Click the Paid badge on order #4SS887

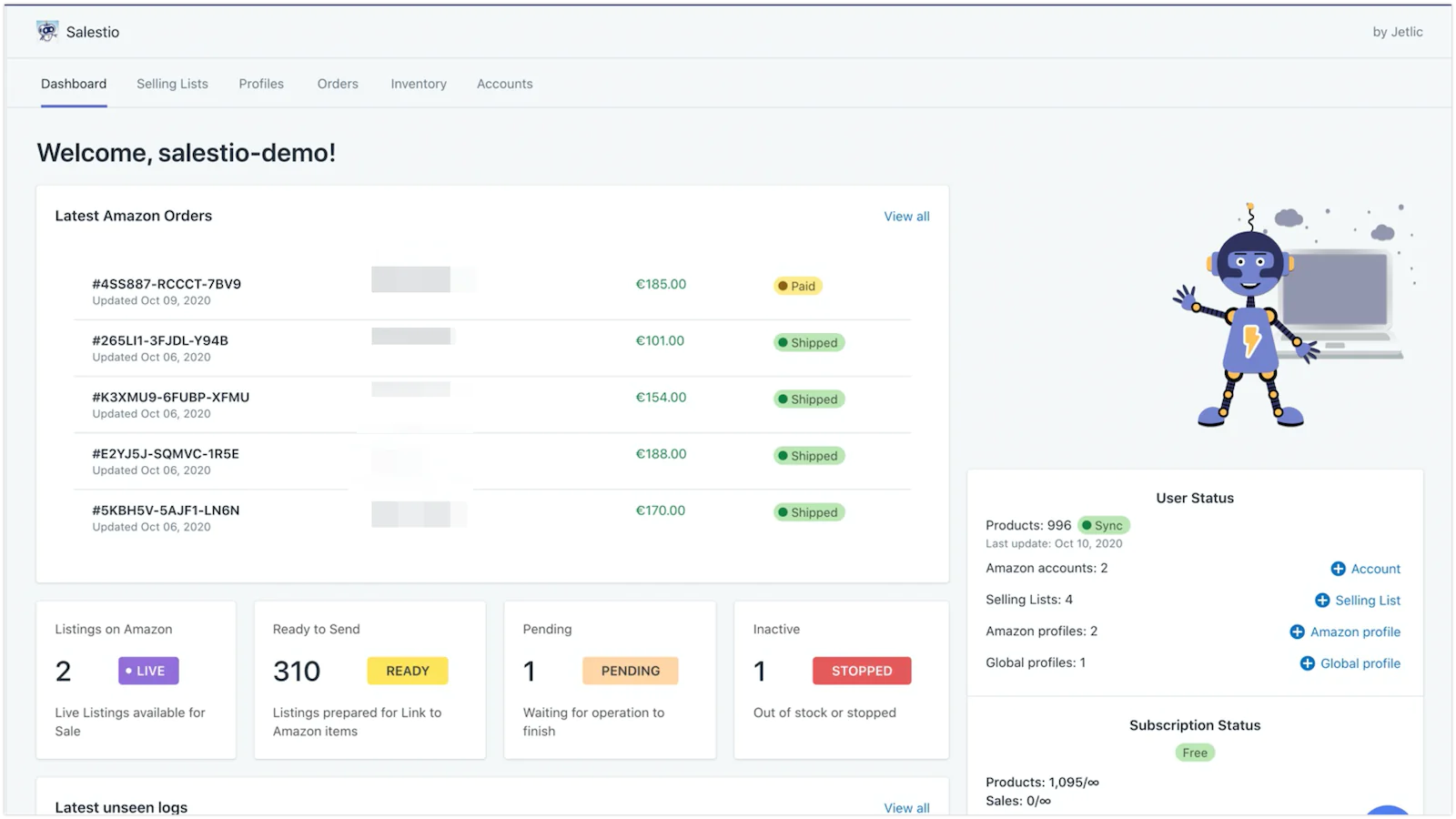[x=798, y=286]
